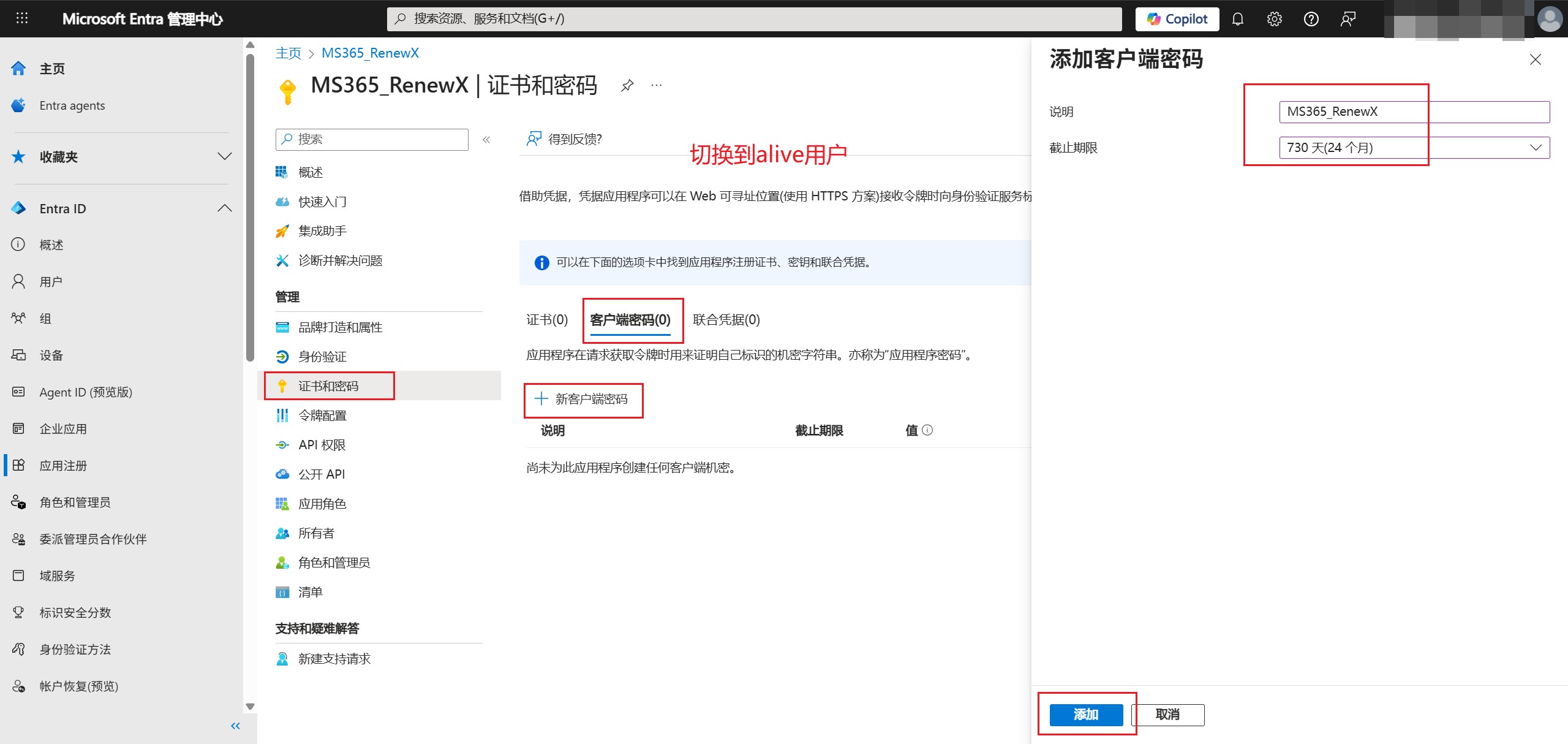Click the 说明 description input field
This screenshot has height=744, width=1568.
(x=1414, y=112)
